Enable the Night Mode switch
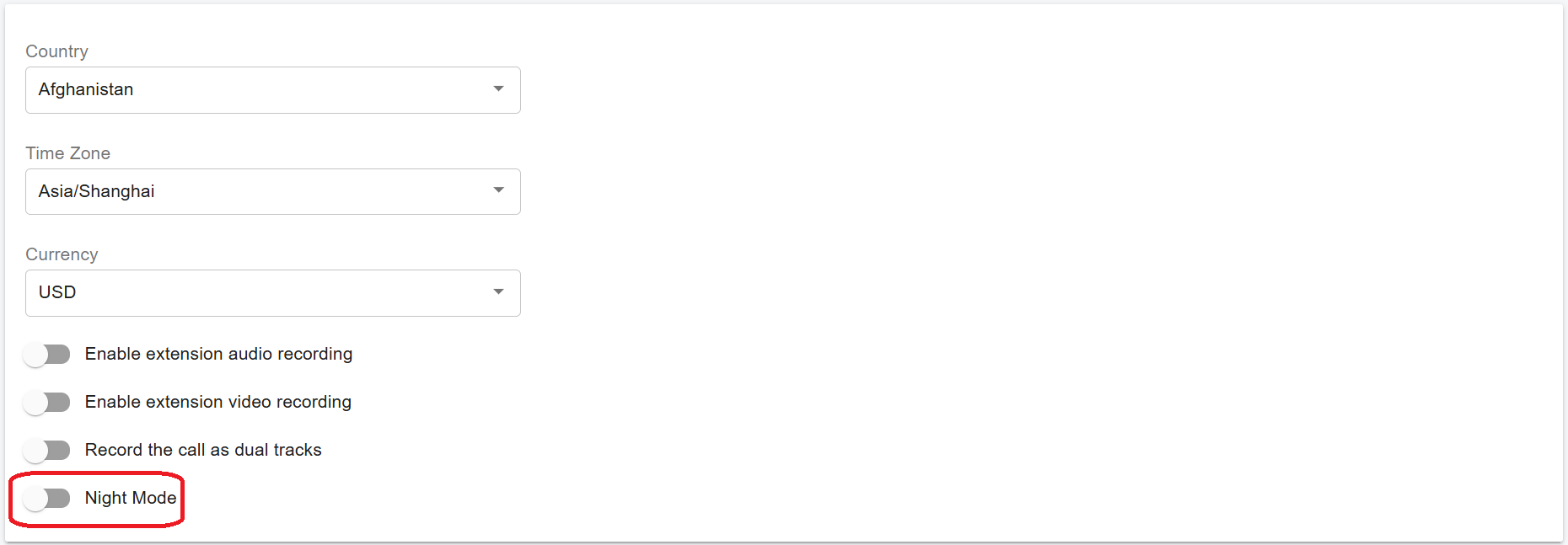The width and height of the screenshot is (1568, 545). pos(47,499)
